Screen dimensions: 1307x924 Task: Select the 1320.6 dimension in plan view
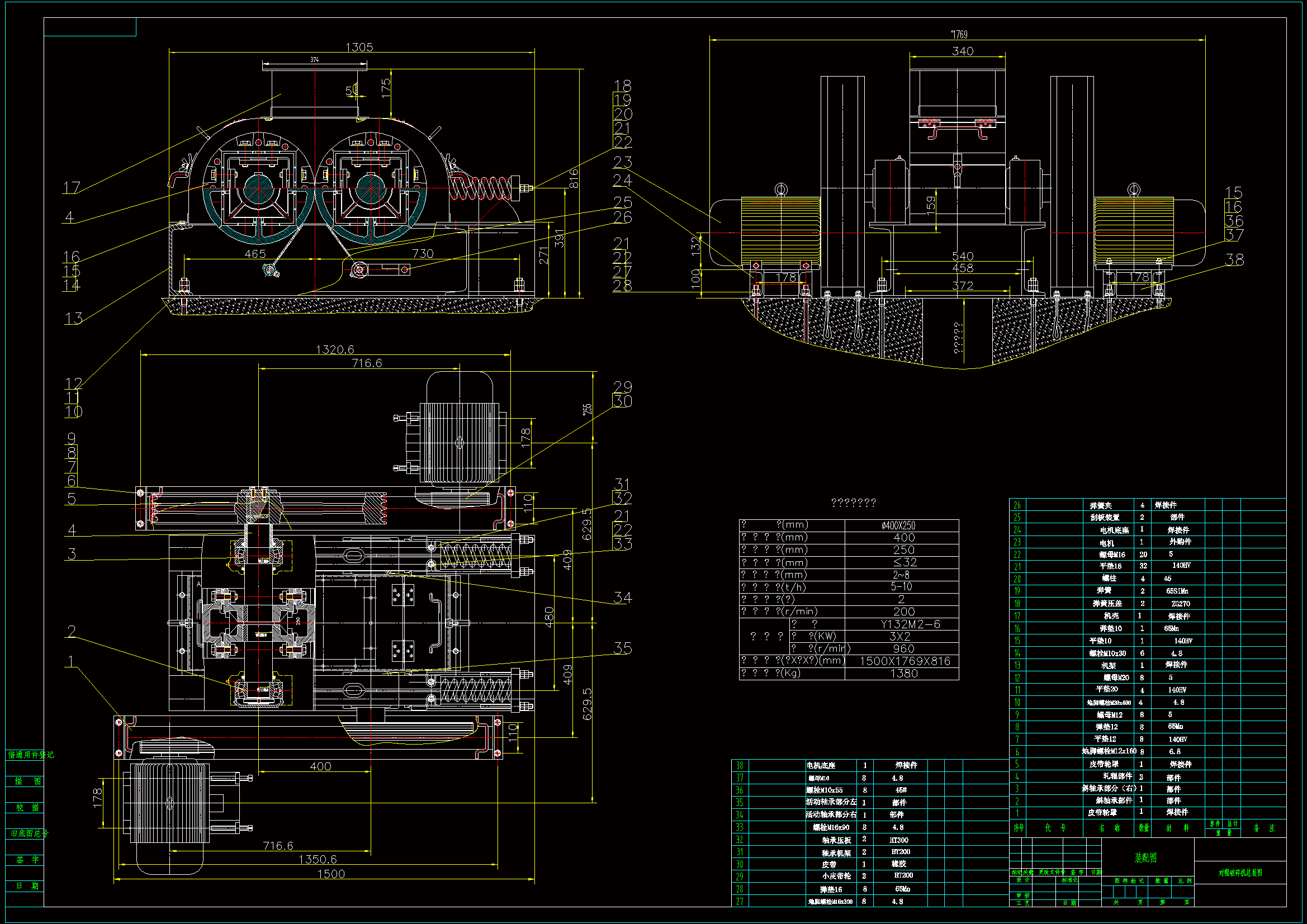[335, 349]
